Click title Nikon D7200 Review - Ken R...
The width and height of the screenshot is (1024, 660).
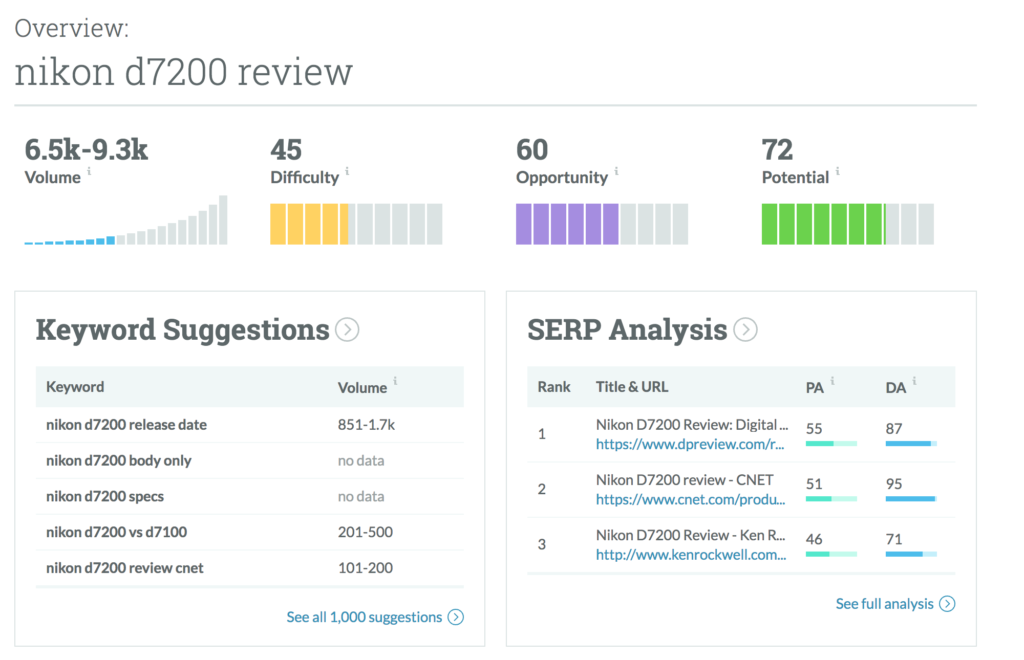pyautogui.click(x=690, y=536)
